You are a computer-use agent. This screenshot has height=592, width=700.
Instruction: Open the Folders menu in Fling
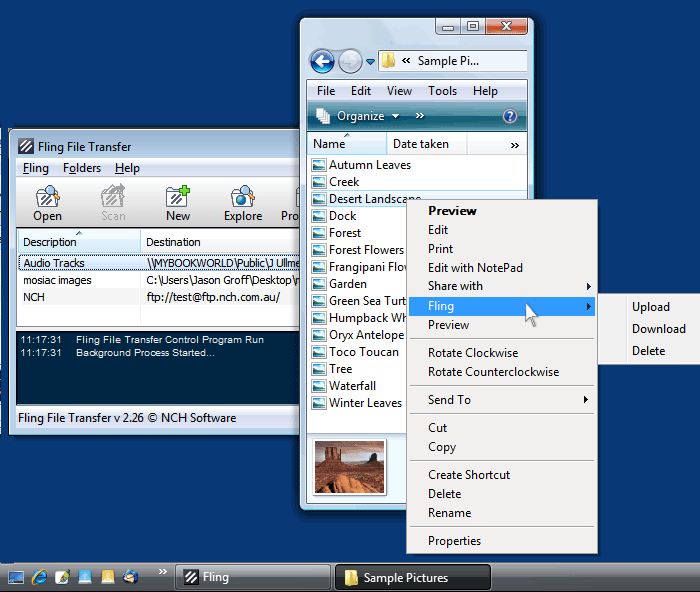(81, 168)
